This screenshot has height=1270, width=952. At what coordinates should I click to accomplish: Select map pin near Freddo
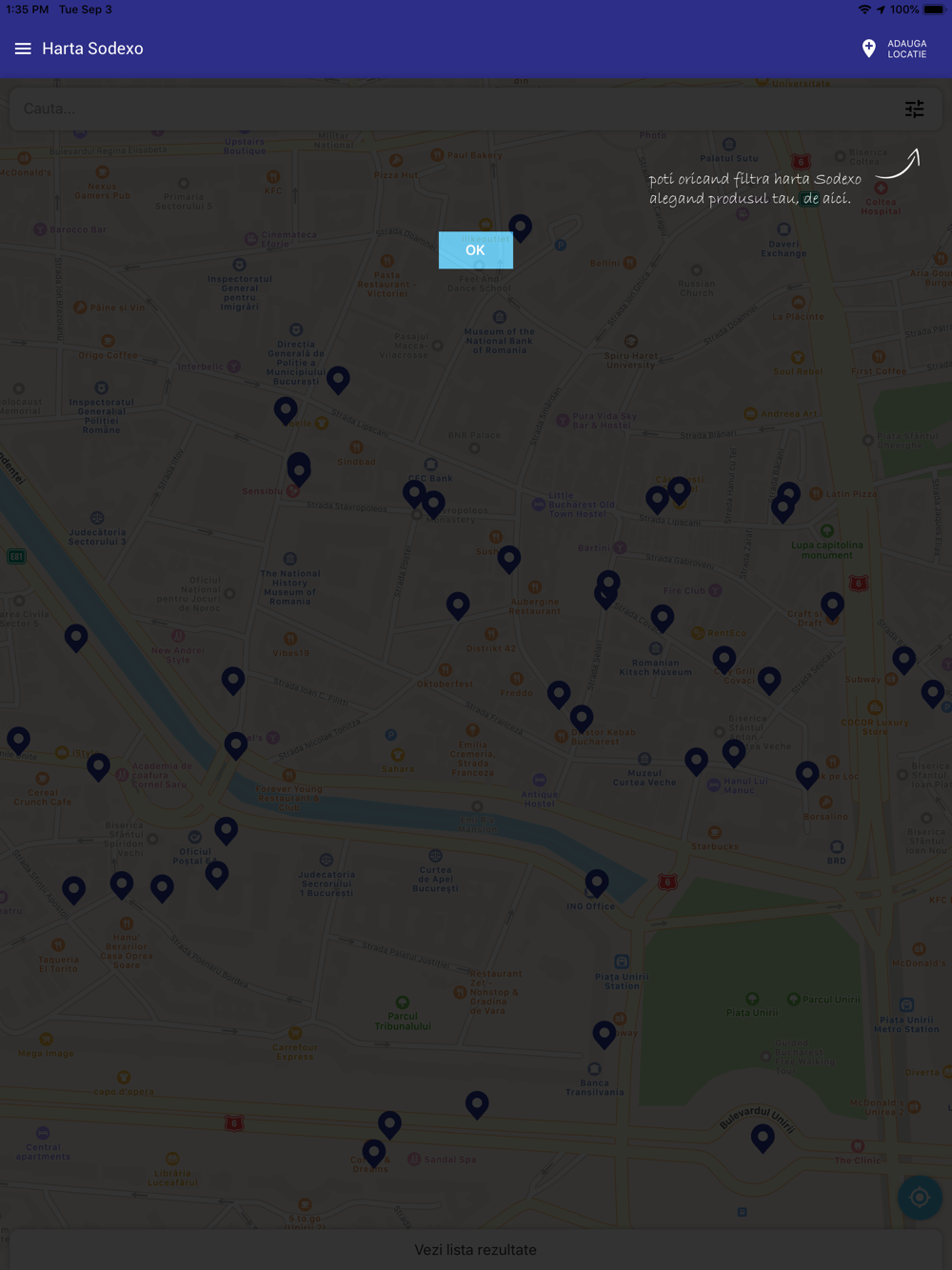(x=559, y=694)
